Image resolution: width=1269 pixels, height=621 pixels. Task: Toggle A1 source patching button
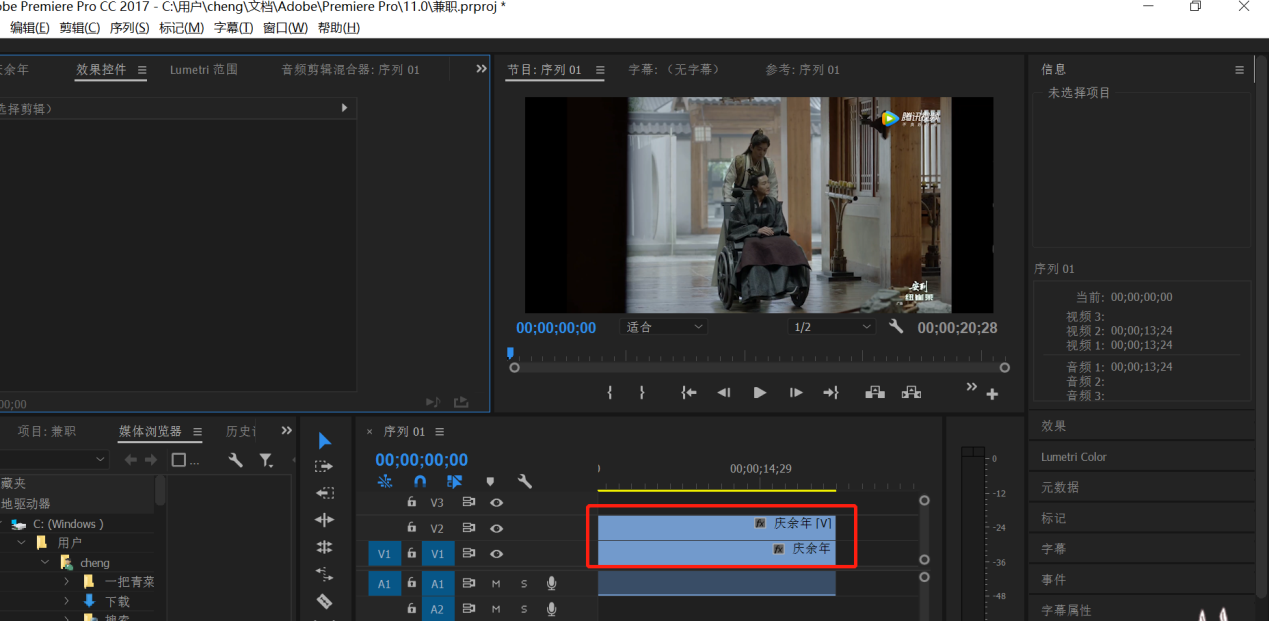(384, 583)
